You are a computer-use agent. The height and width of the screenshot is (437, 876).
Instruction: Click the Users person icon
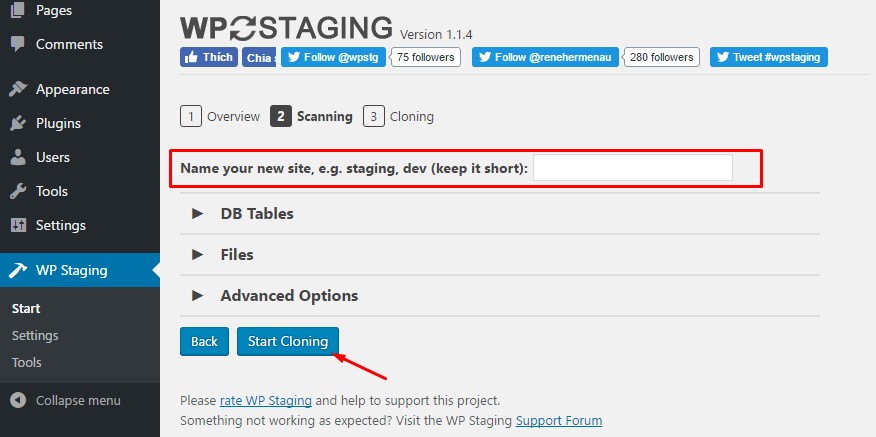point(18,158)
